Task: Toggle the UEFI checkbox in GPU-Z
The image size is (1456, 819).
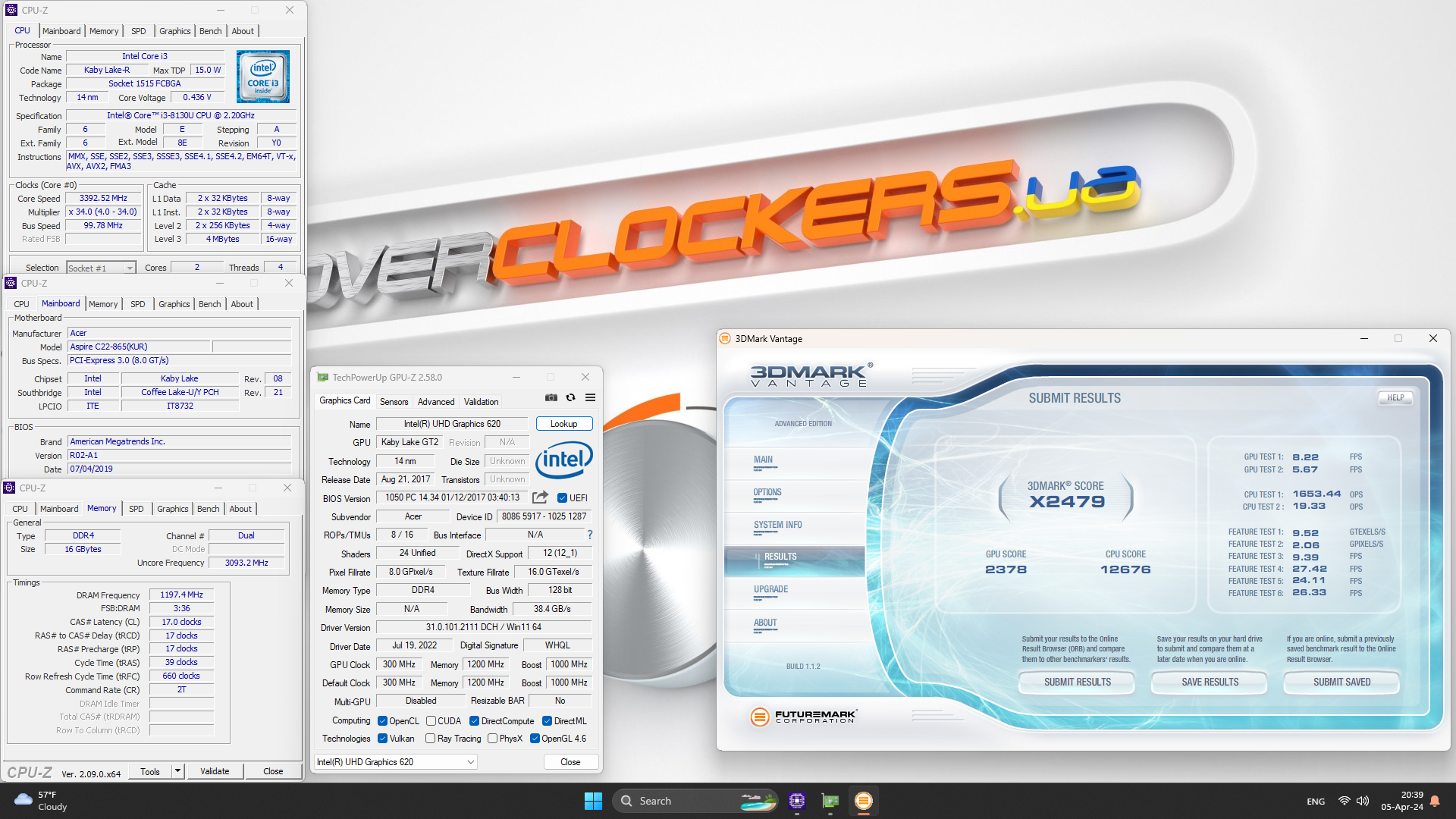Action: click(562, 498)
